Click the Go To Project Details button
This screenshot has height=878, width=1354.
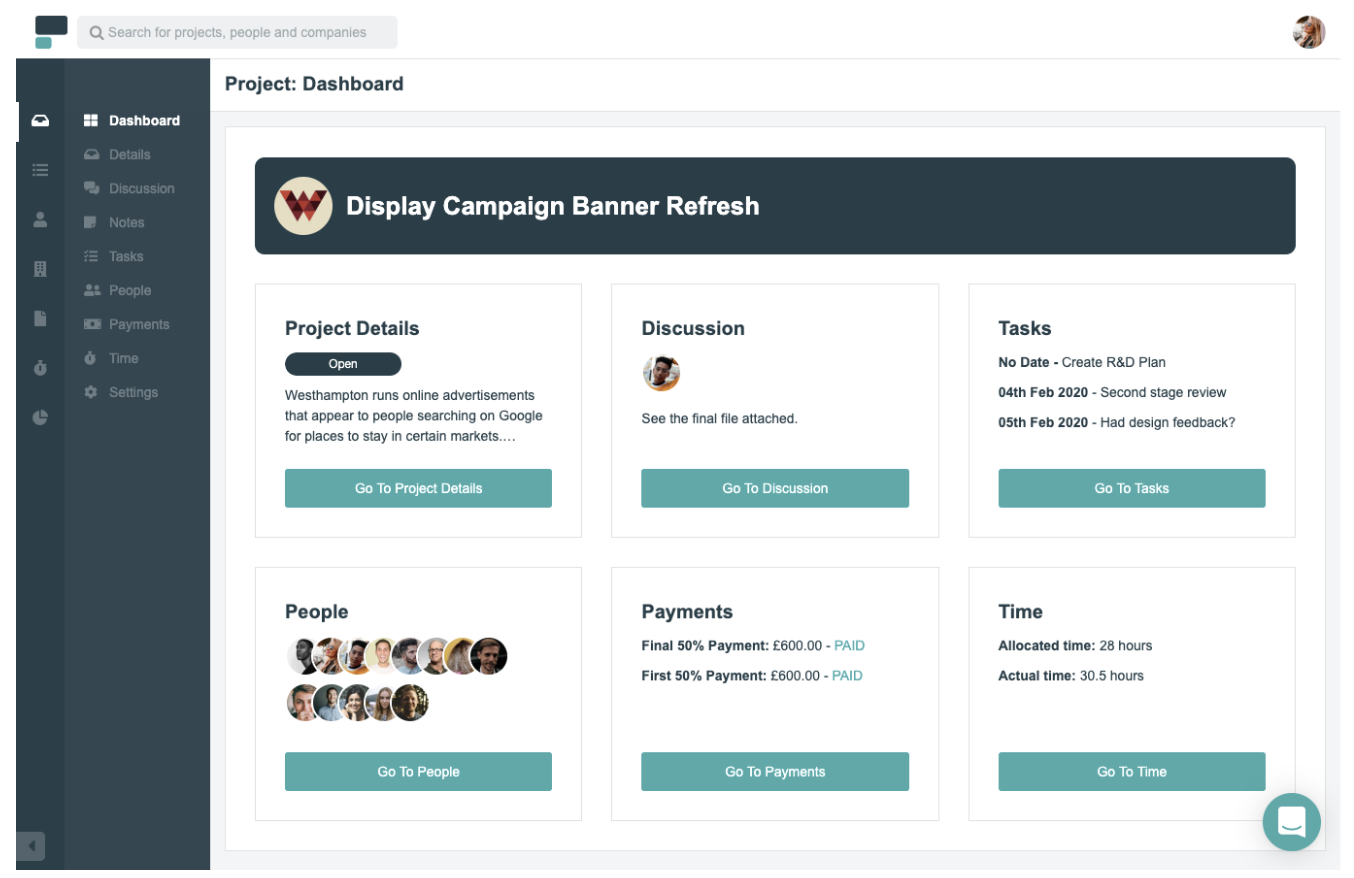(x=418, y=488)
